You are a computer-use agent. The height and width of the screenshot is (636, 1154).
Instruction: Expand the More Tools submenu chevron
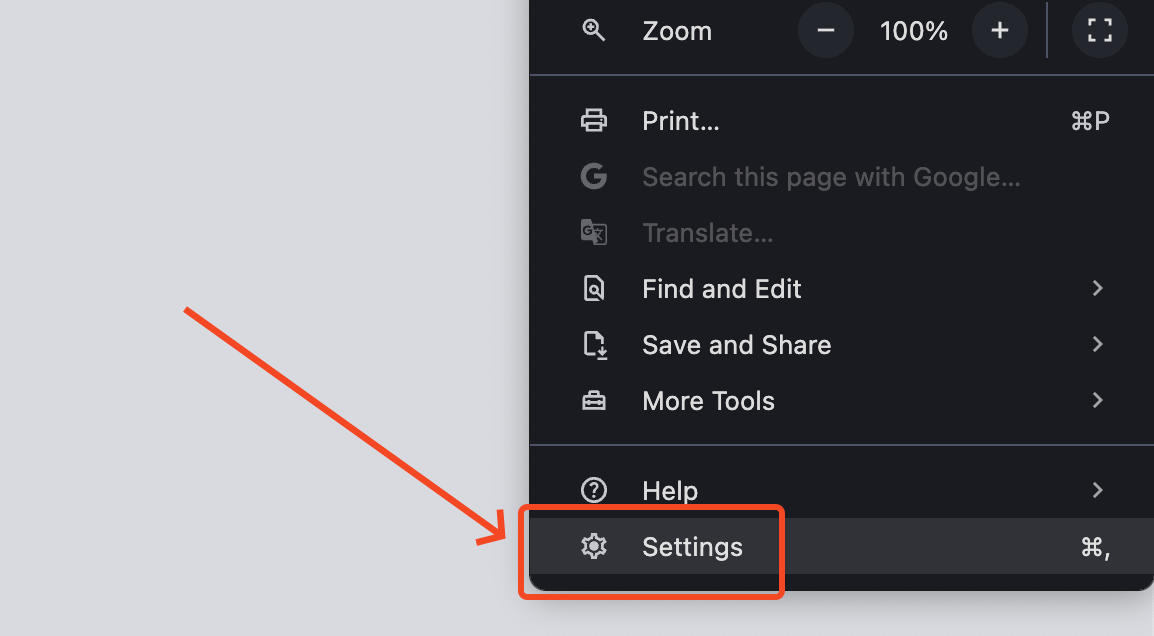(1097, 400)
